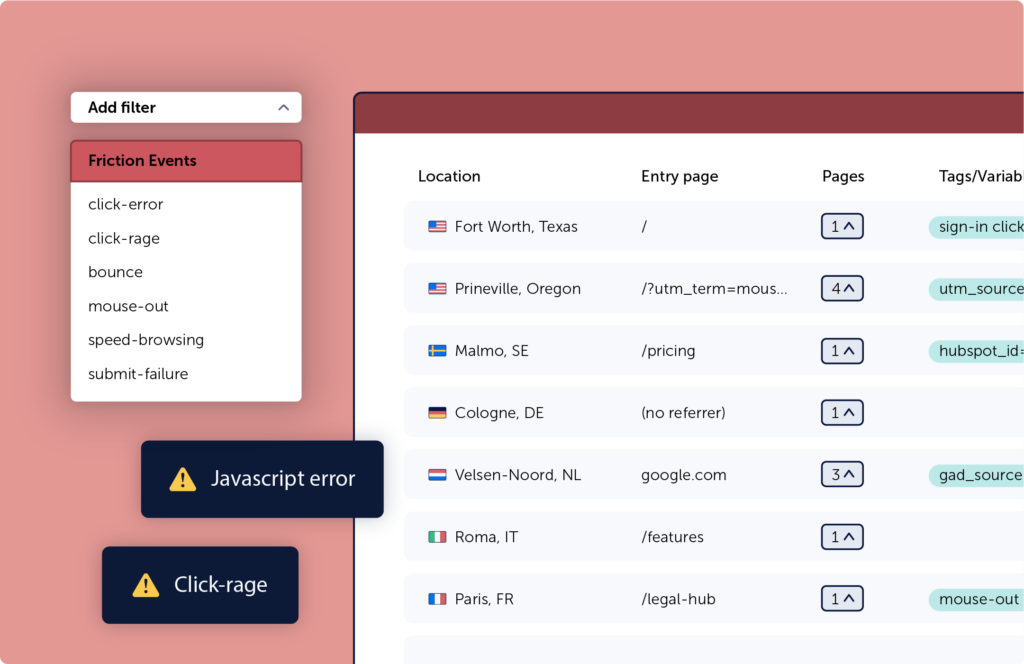The width and height of the screenshot is (1024, 664).
Task: Choose click-rage from the friction events list
Action: tap(124, 238)
